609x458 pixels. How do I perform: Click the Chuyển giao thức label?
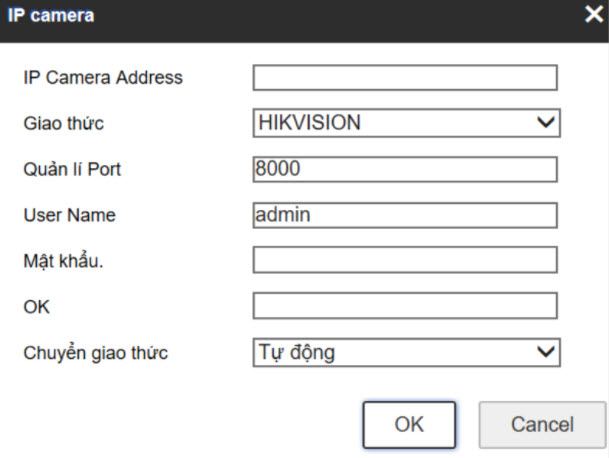(95, 353)
